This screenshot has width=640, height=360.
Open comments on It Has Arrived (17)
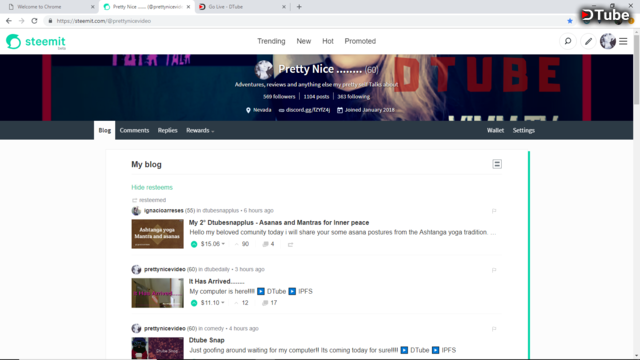[269, 303]
